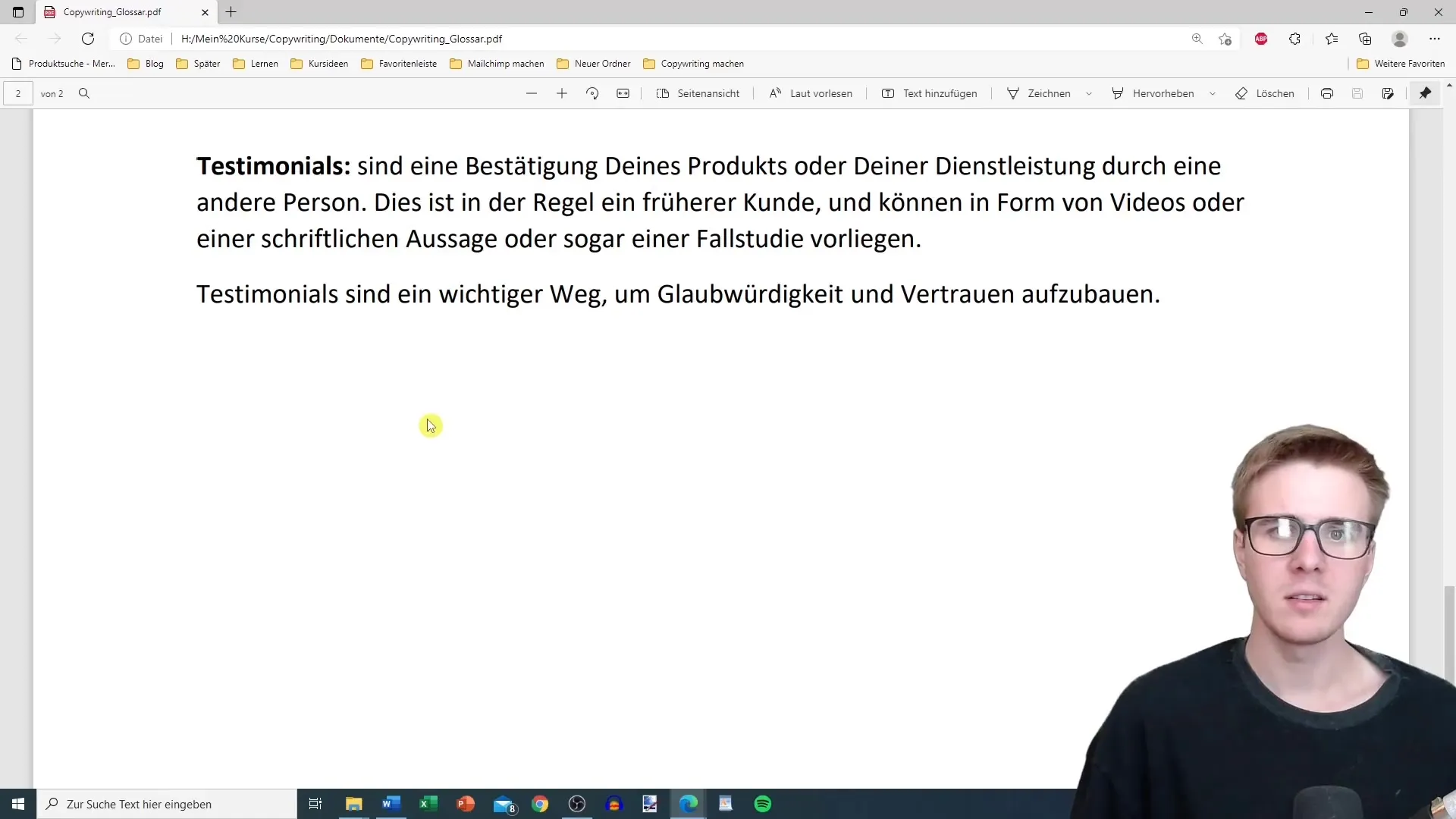Image resolution: width=1456 pixels, height=819 pixels.
Task: Open a new browser tab
Action: pos(231,12)
